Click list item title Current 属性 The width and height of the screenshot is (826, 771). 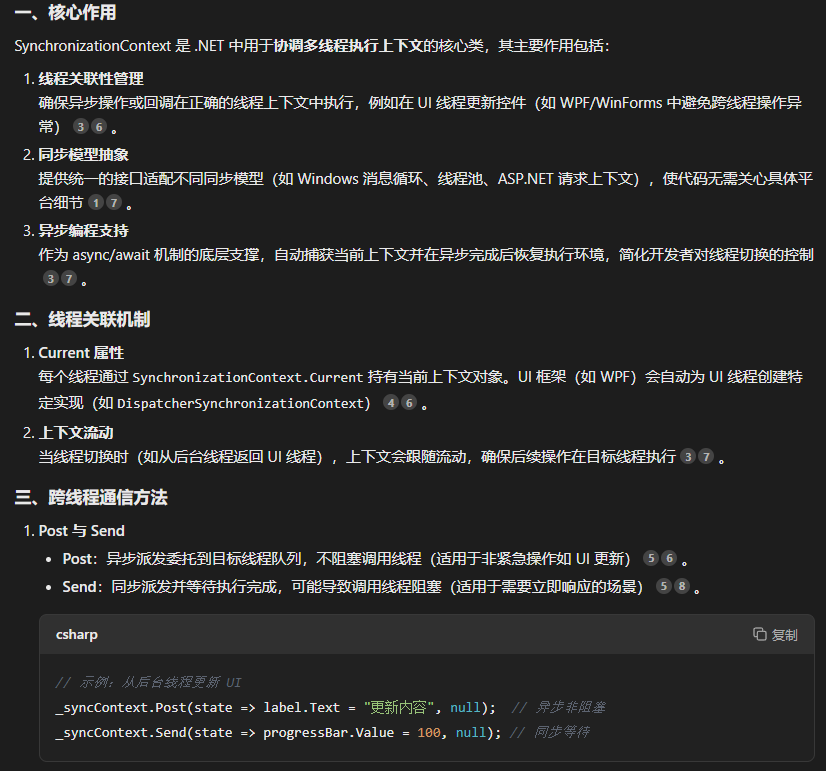pos(81,353)
